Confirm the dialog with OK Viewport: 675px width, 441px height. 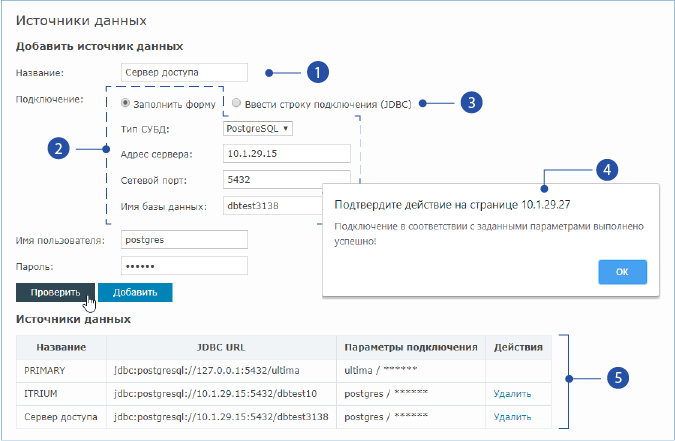coord(622,272)
